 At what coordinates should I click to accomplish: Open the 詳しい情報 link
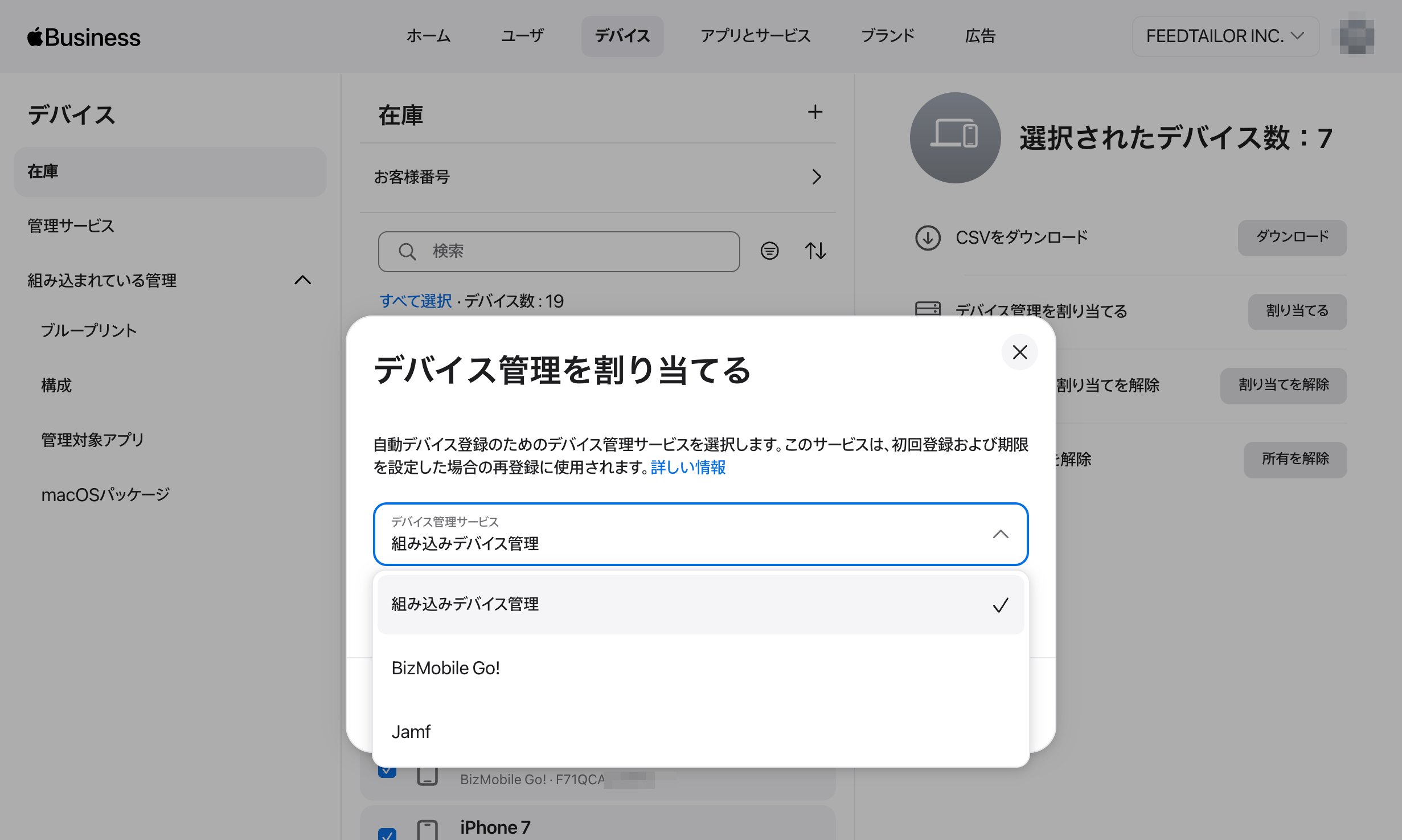click(688, 468)
